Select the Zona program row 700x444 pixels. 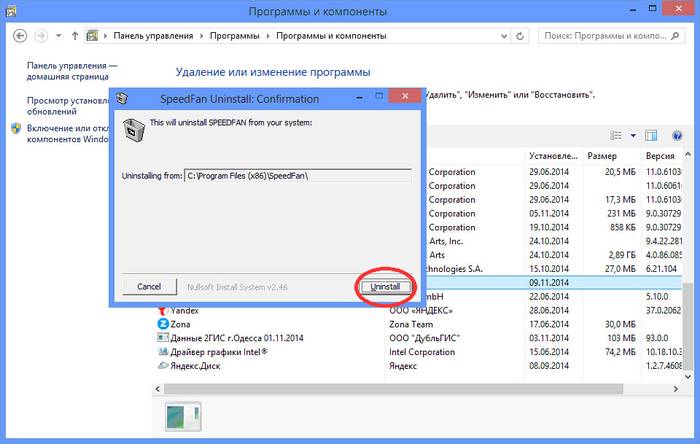point(417,324)
